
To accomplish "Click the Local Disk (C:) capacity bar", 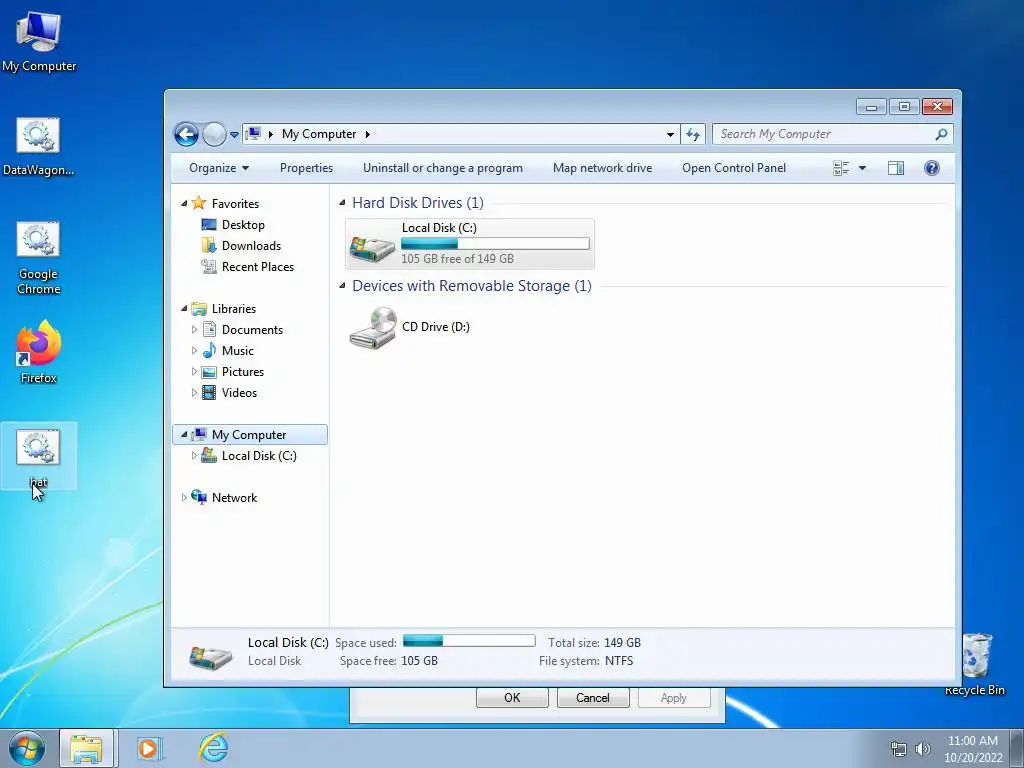I will click(x=495, y=244).
